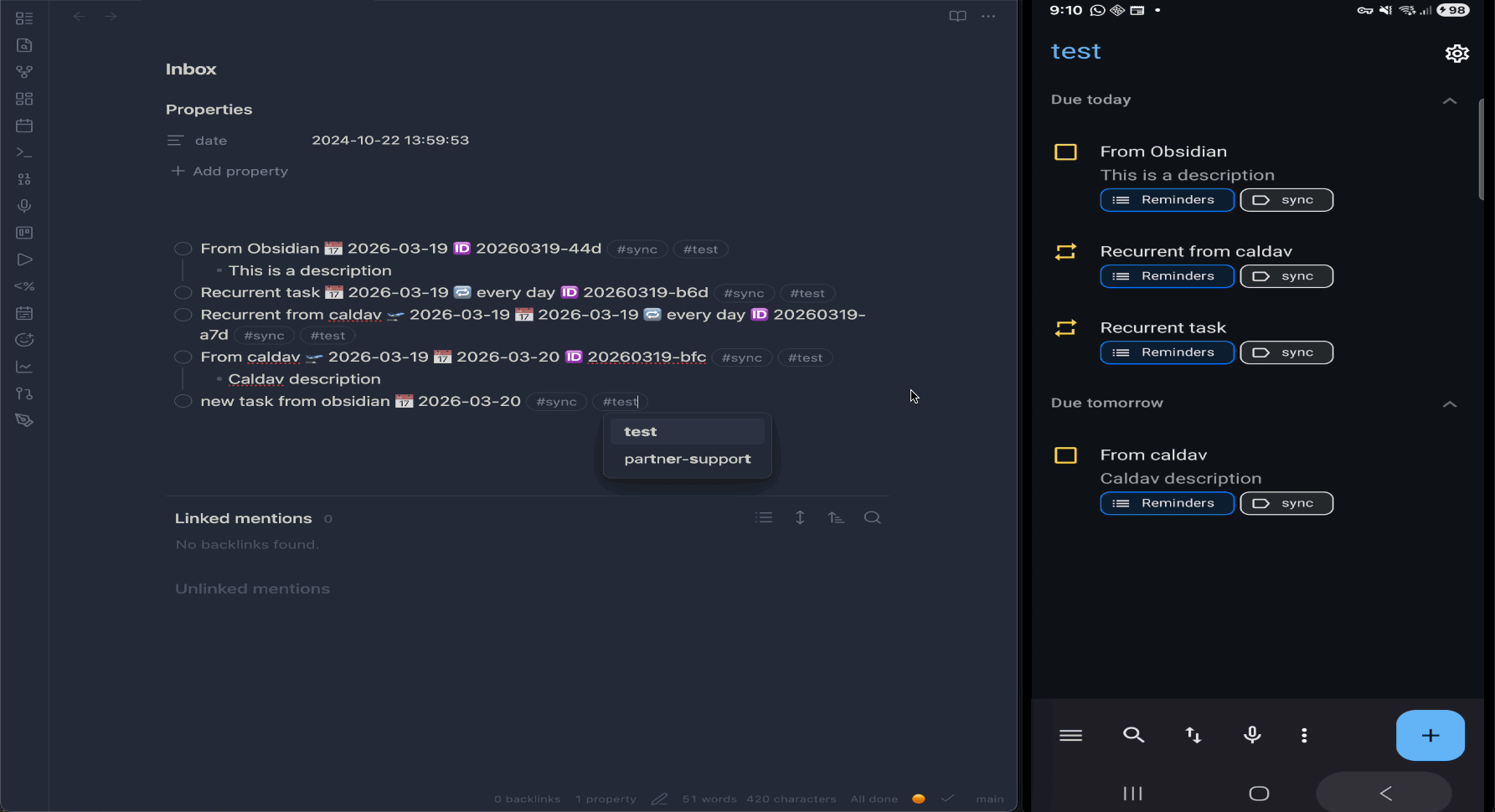Collapse the 'Due tomorrow' section
The height and width of the screenshot is (812, 1495).
[1450, 403]
